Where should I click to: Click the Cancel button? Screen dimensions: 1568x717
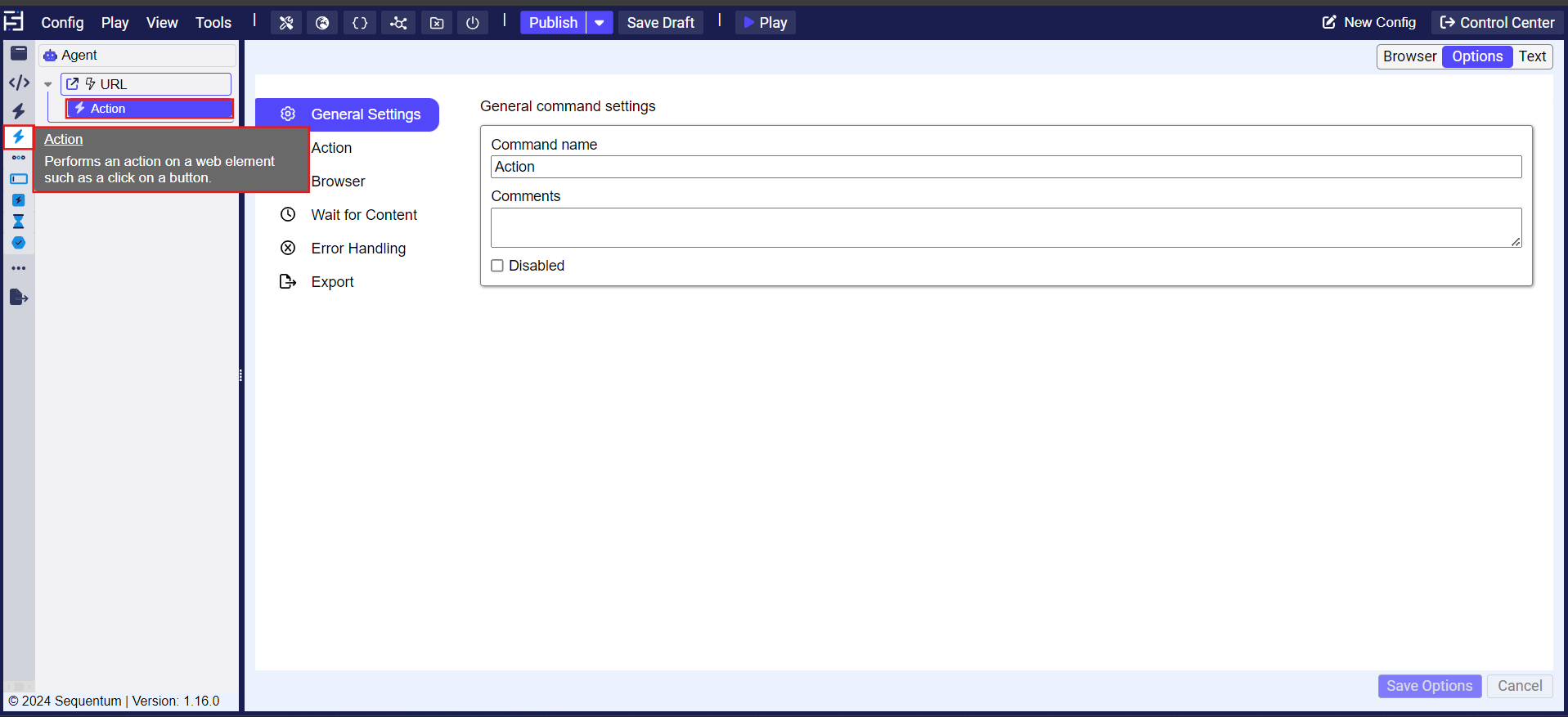[x=1520, y=686]
